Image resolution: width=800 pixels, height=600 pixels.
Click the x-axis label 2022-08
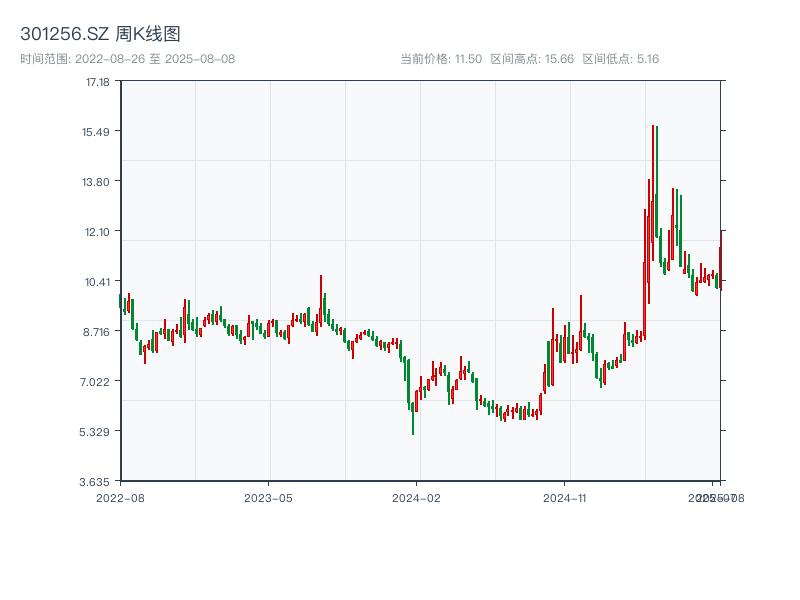click(x=120, y=498)
